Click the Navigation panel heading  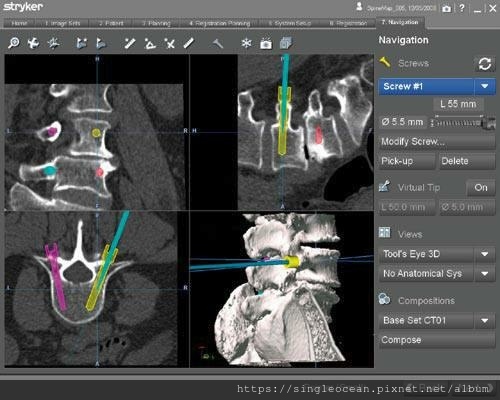(x=403, y=40)
